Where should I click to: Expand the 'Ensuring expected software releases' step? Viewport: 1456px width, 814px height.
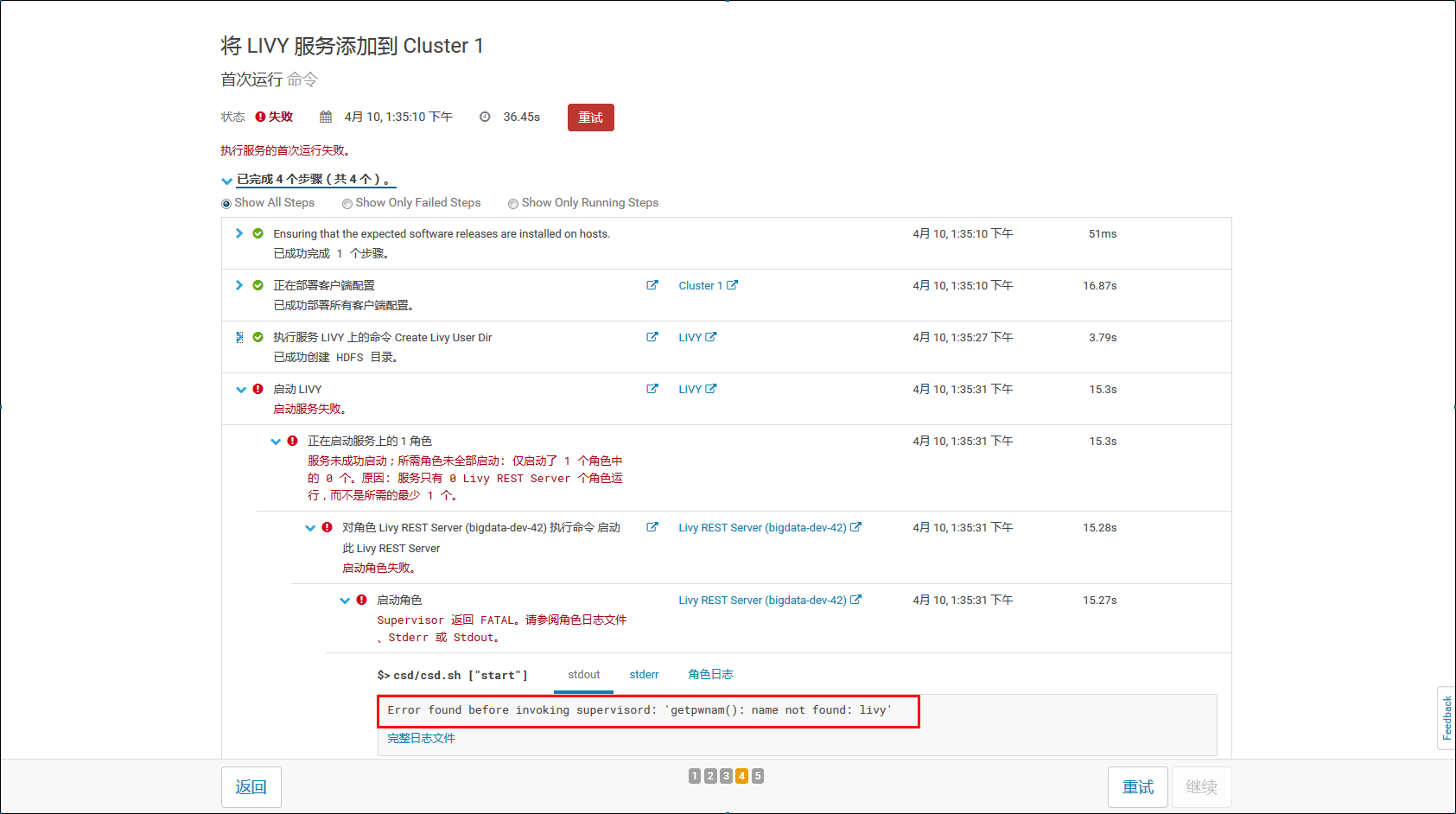239,233
